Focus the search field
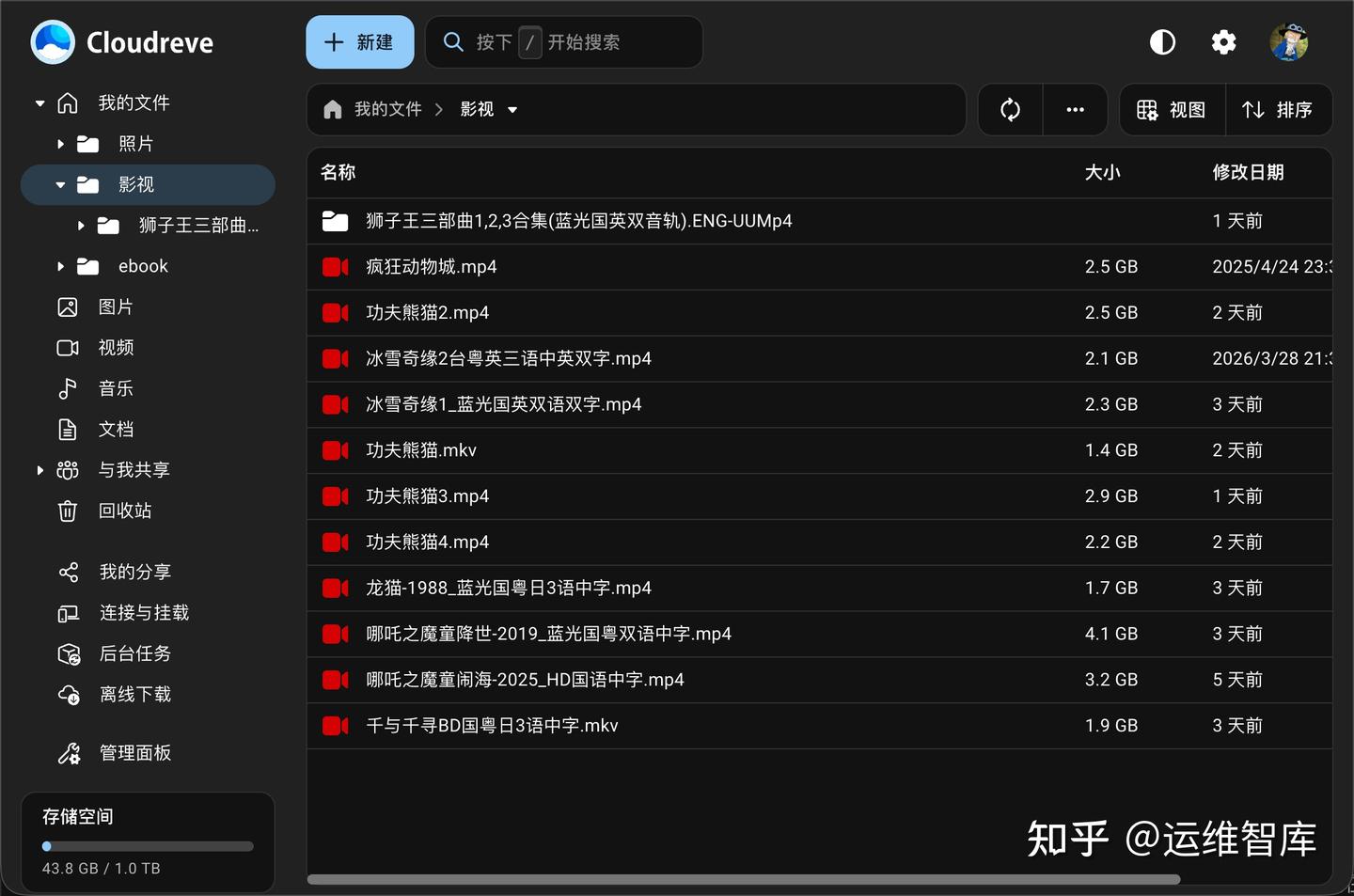Viewport: 1354px width, 896px height. point(564,42)
